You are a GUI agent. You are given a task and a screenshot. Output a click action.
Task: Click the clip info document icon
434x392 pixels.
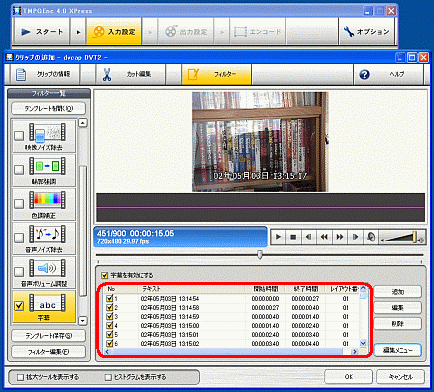pyautogui.click(x=21, y=74)
